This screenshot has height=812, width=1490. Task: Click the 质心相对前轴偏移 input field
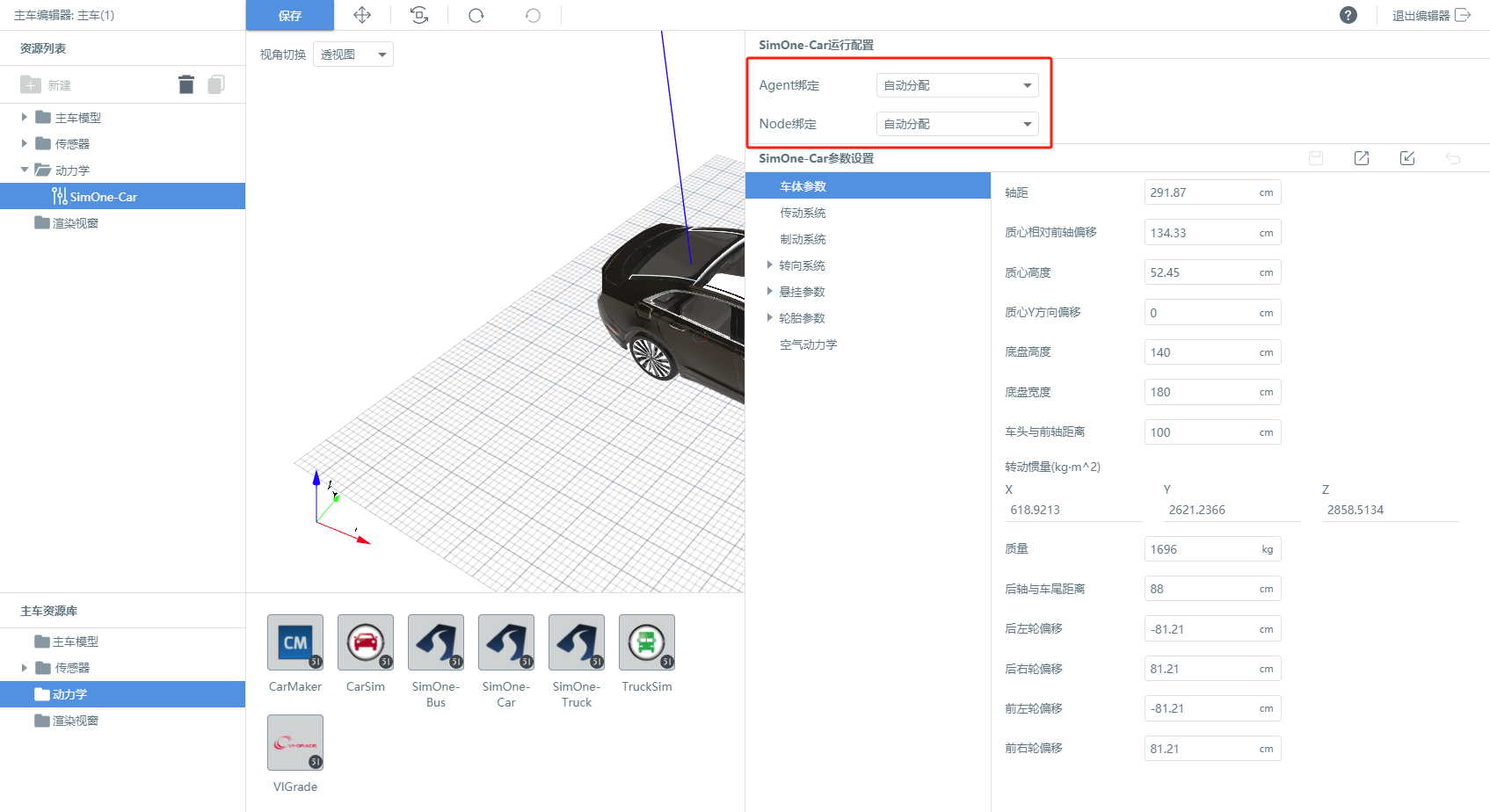point(1212,233)
